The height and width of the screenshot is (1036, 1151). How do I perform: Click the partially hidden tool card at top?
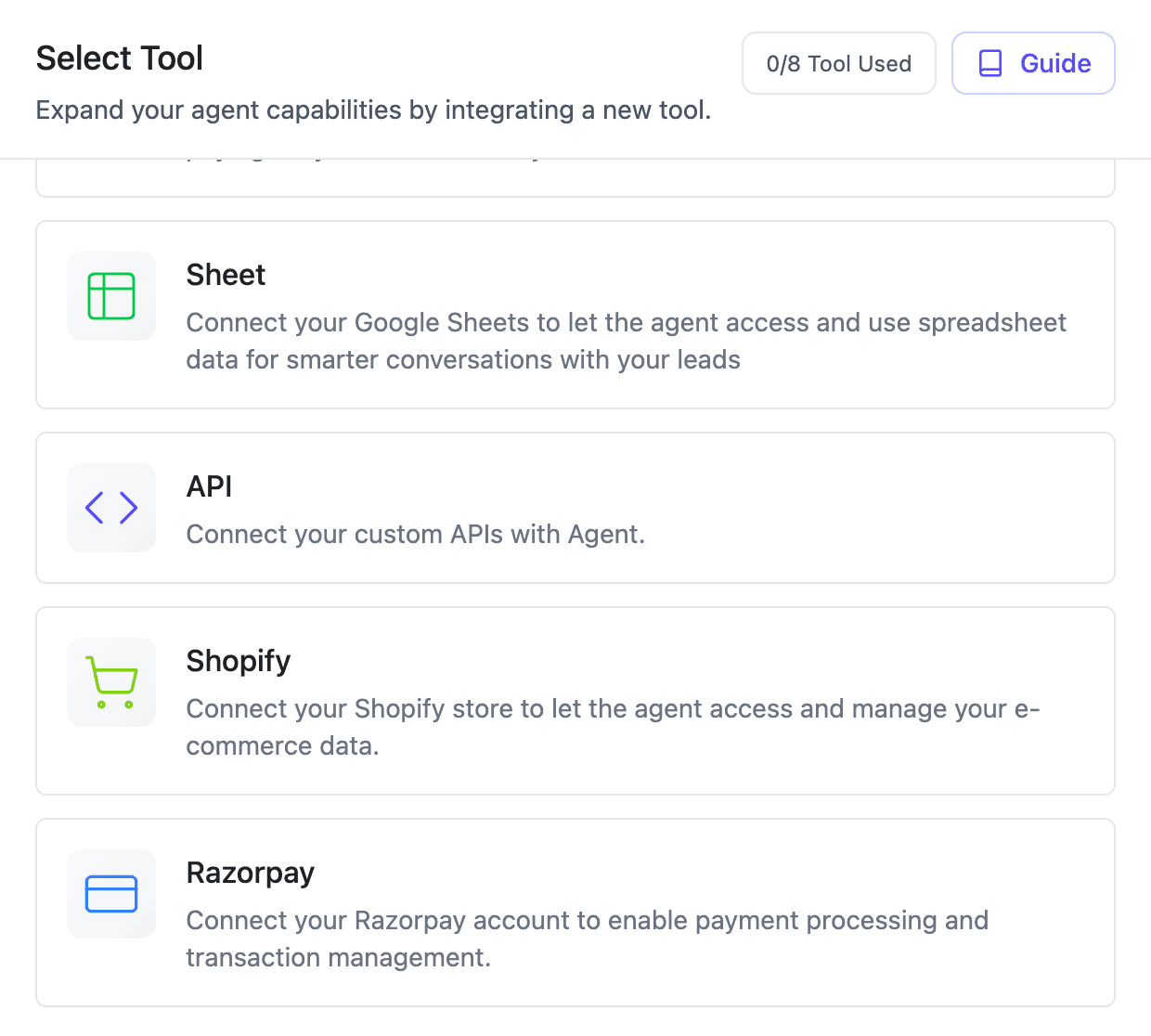click(x=575, y=178)
